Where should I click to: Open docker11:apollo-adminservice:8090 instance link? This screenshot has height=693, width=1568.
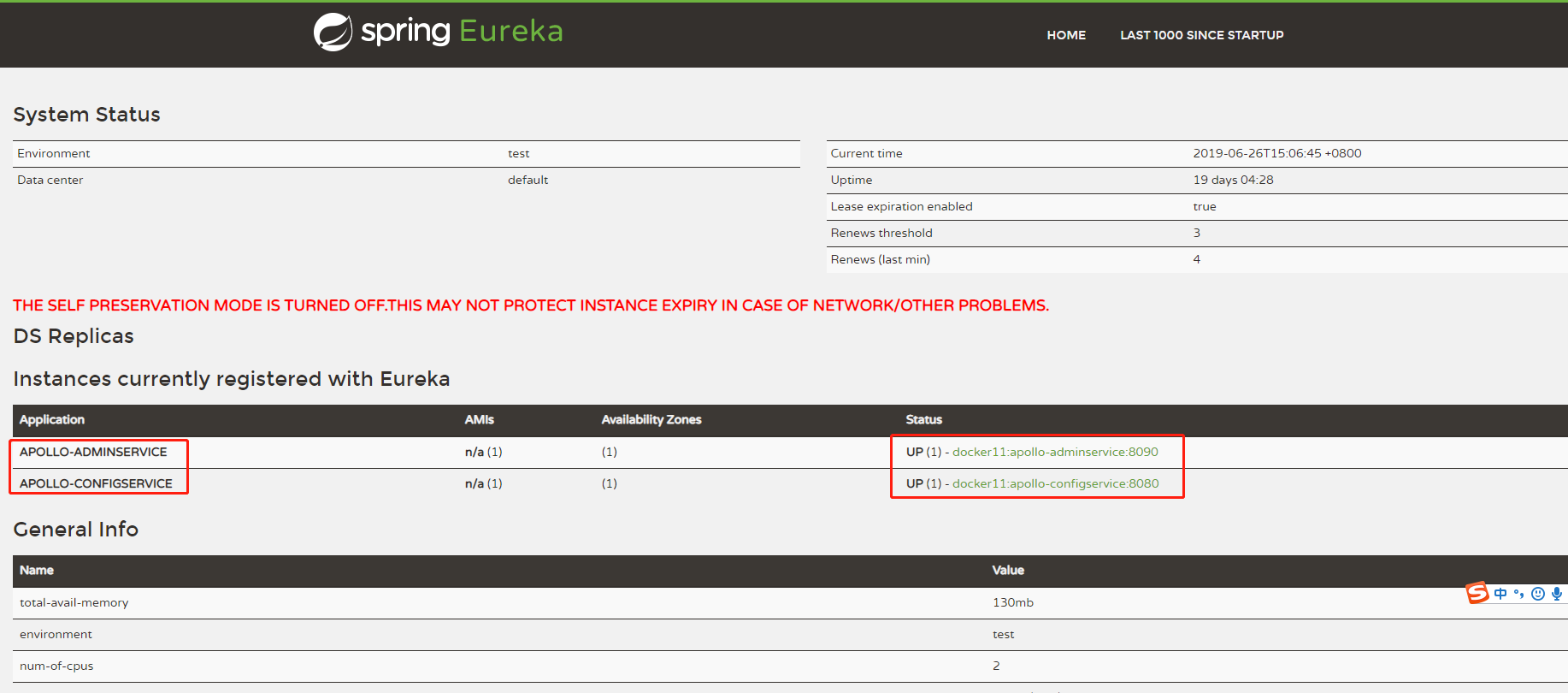pyautogui.click(x=1055, y=452)
